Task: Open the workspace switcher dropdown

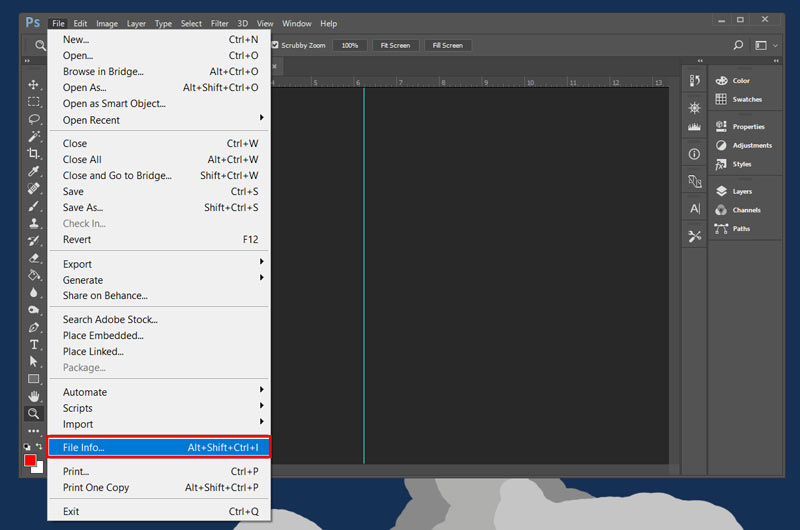Action: pos(766,45)
